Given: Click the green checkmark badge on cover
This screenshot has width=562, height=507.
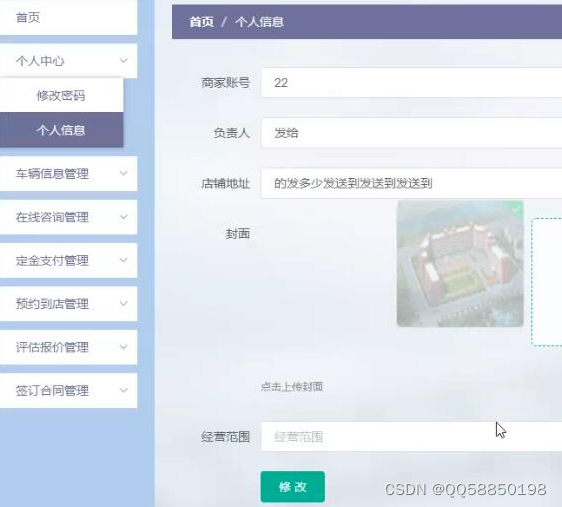Looking at the screenshot, I should [516, 208].
